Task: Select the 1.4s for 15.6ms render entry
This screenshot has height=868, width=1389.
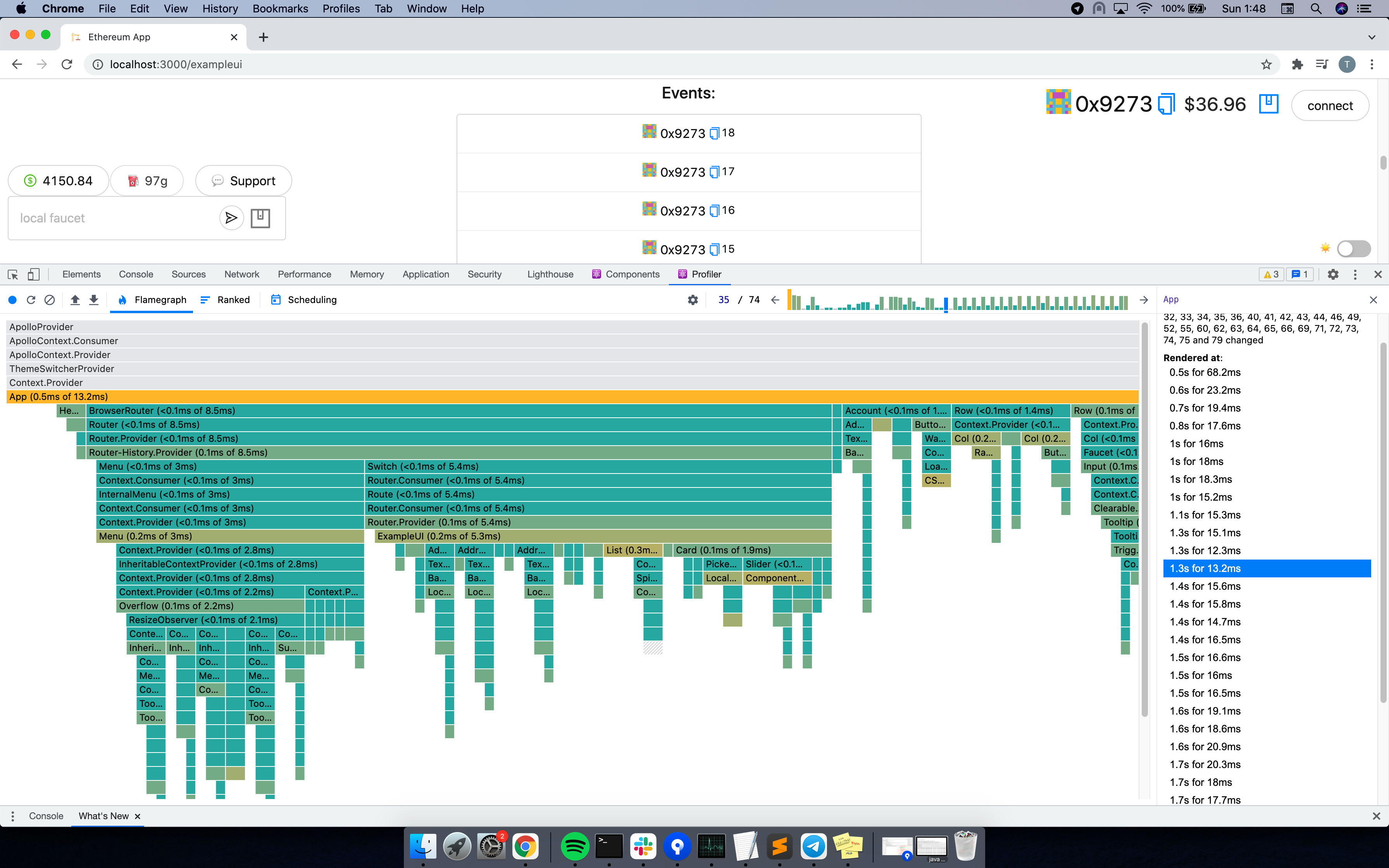Action: (1205, 586)
